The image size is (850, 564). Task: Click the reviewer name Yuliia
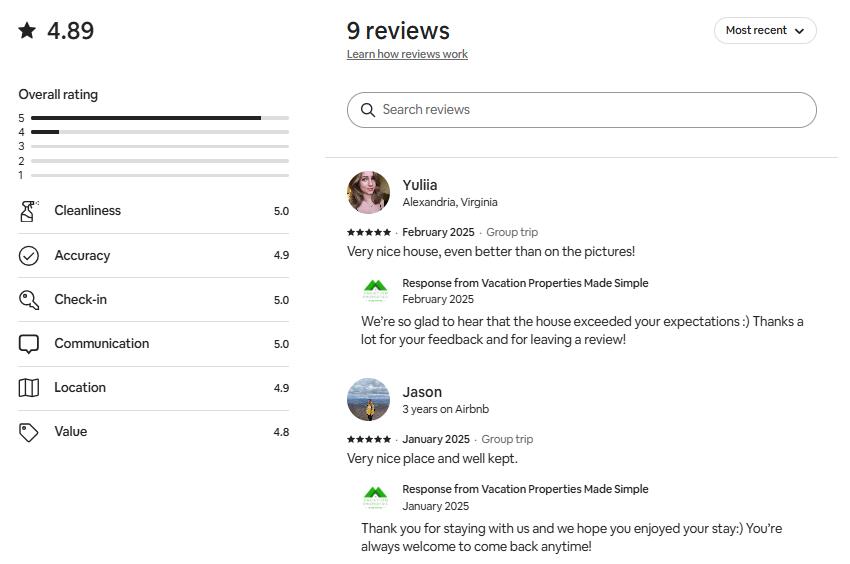click(420, 185)
